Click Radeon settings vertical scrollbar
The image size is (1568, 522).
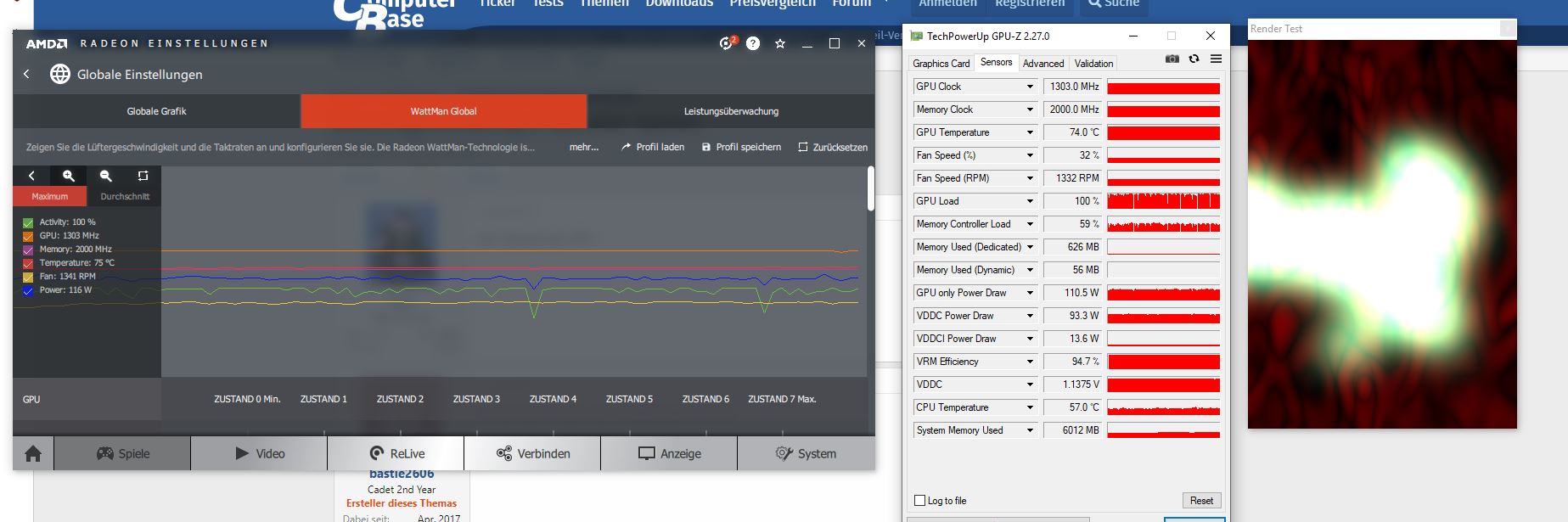(x=870, y=188)
